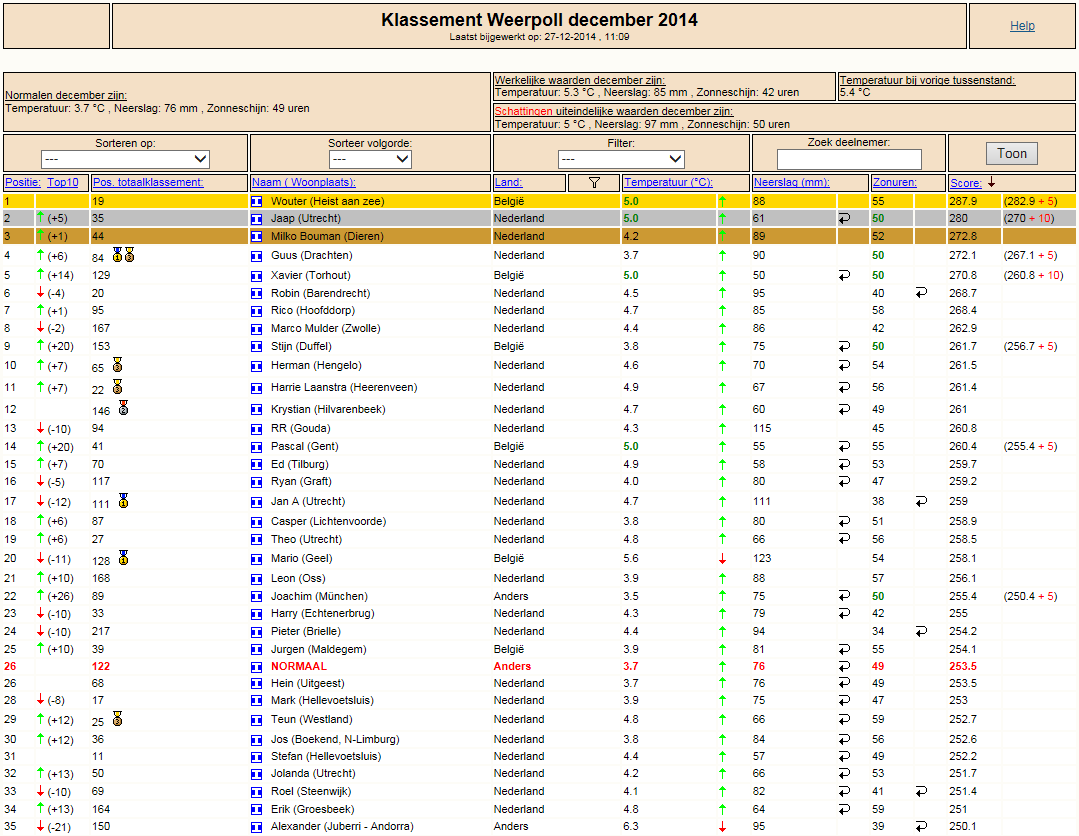This screenshot has width=1079, height=836.
Task: Click red down arrow in Mario's temperature
Action: (x=723, y=559)
